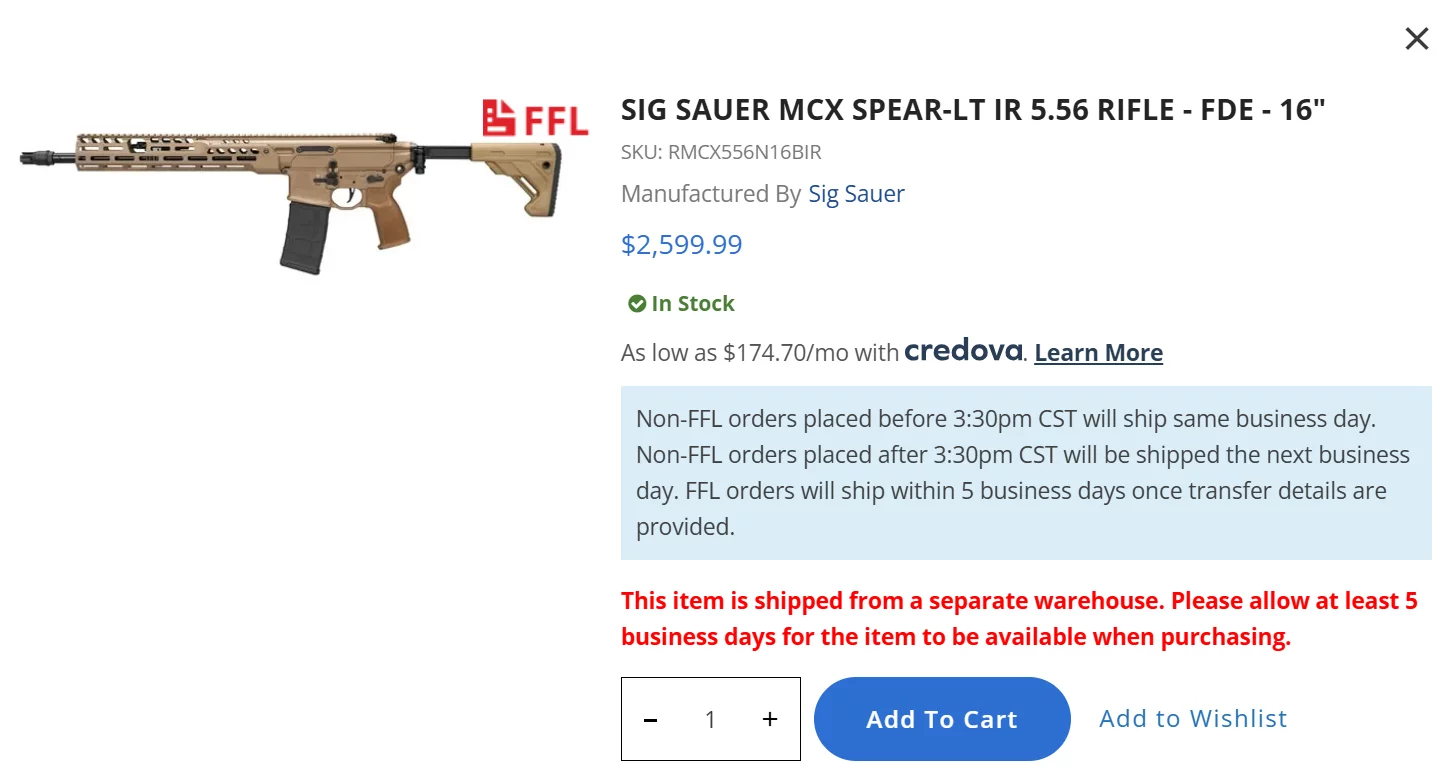This screenshot has width=1446, height=784.
Task: Click the SKU RMCX556N16BIR text
Action: coord(721,153)
